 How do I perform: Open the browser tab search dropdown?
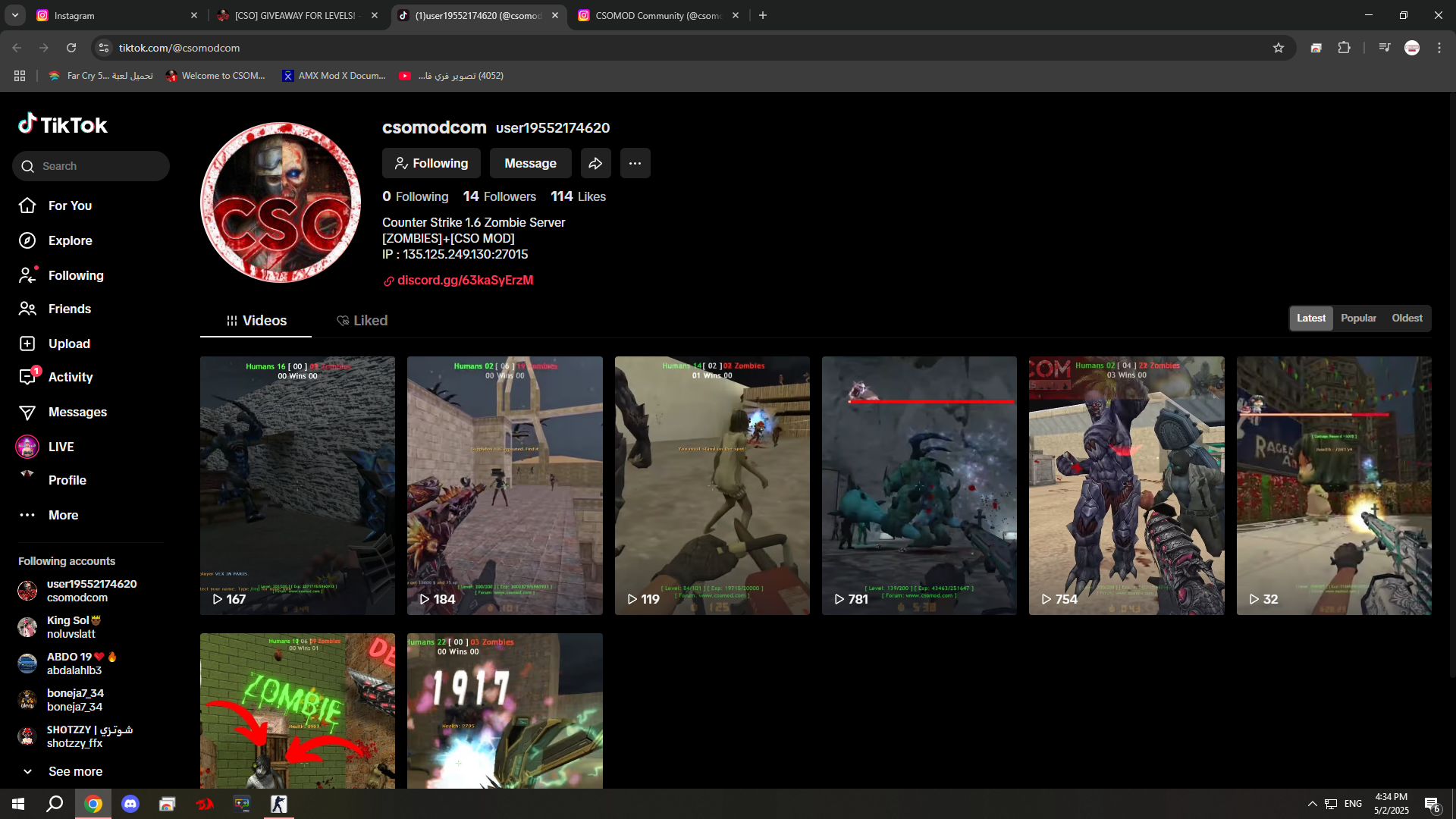point(14,15)
